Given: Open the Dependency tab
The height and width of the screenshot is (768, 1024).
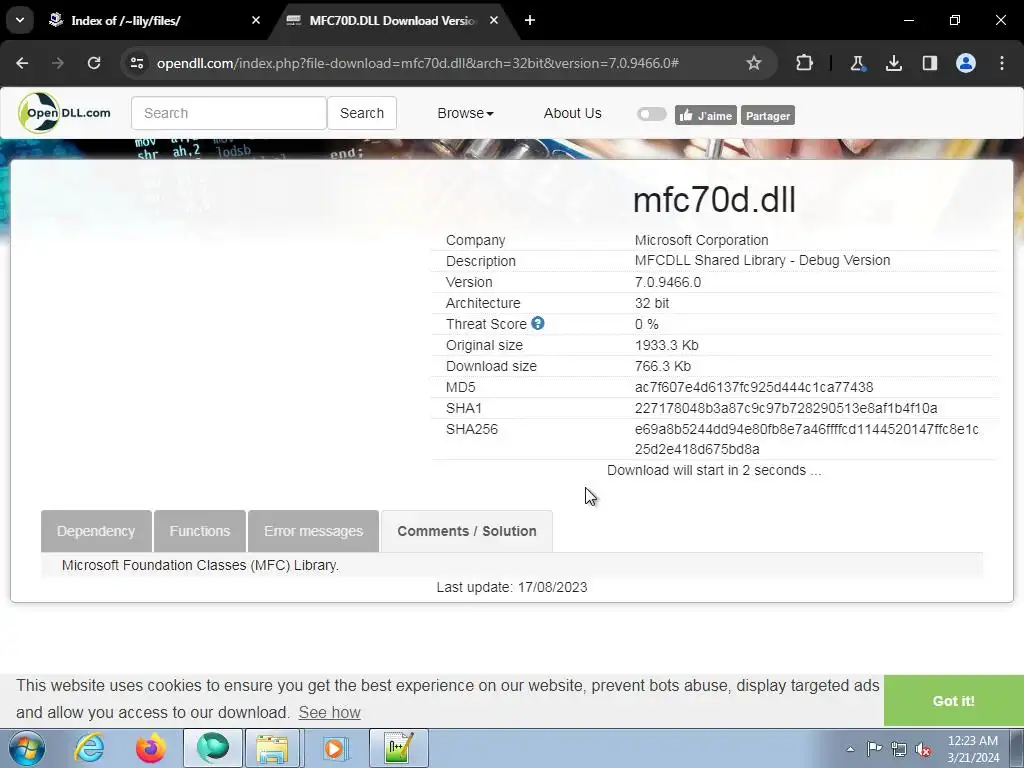Looking at the screenshot, I should pos(96,531).
